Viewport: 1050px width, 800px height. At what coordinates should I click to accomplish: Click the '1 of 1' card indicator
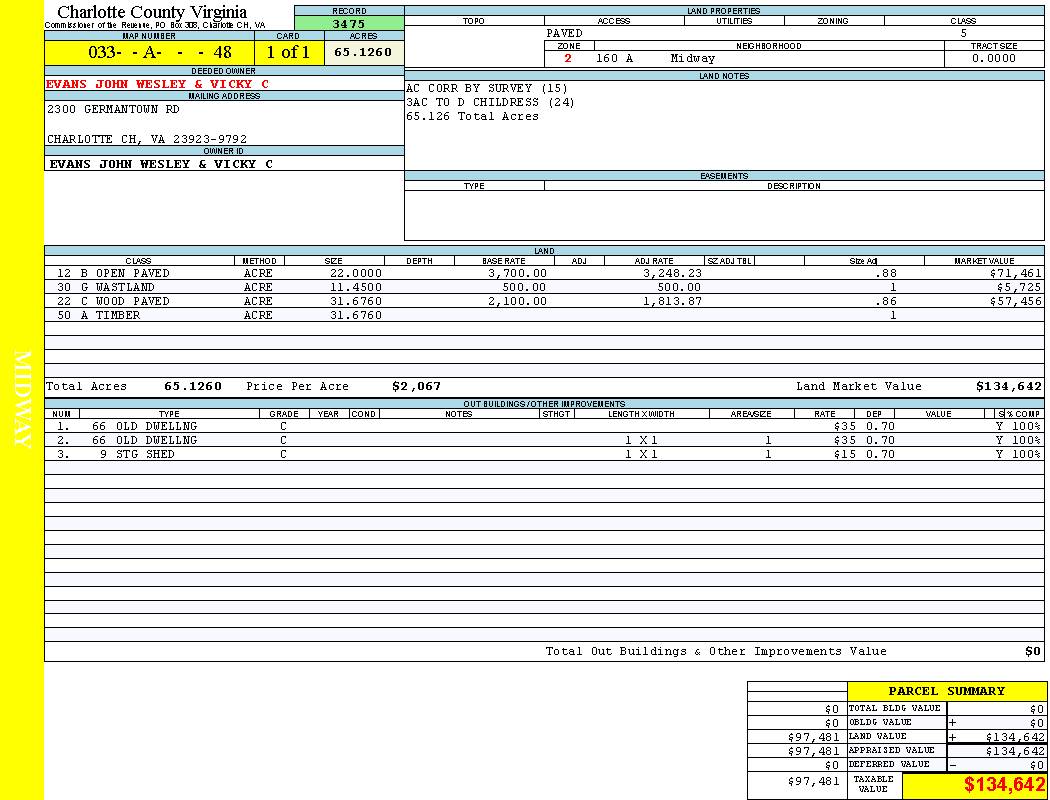click(288, 53)
